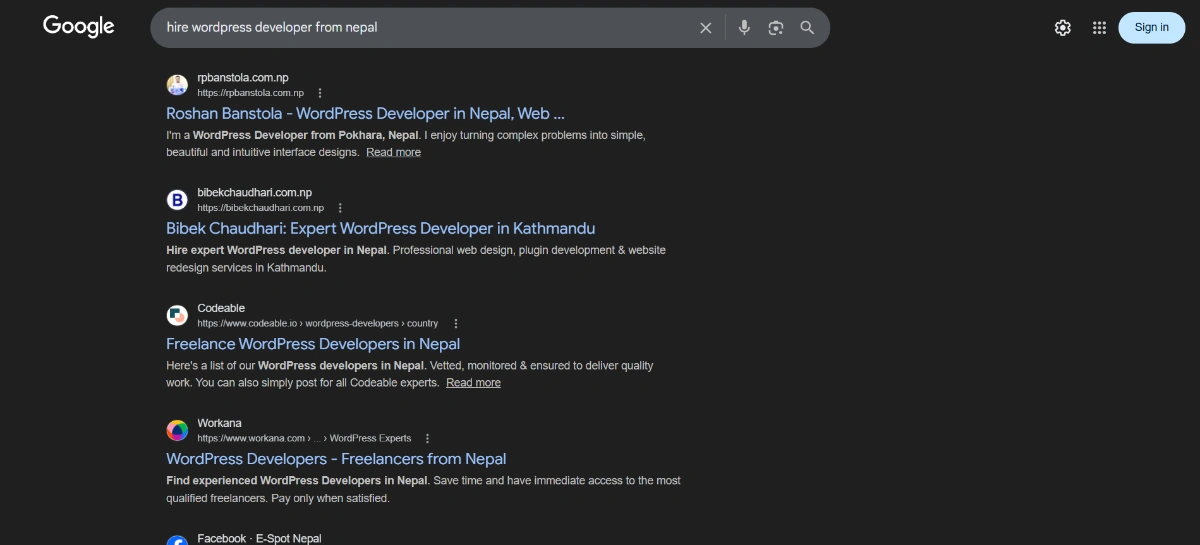Click Read more under Roshan Banstola snippet
The height and width of the screenshot is (545, 1200).
pyautogui.click(x=393, y=153)
